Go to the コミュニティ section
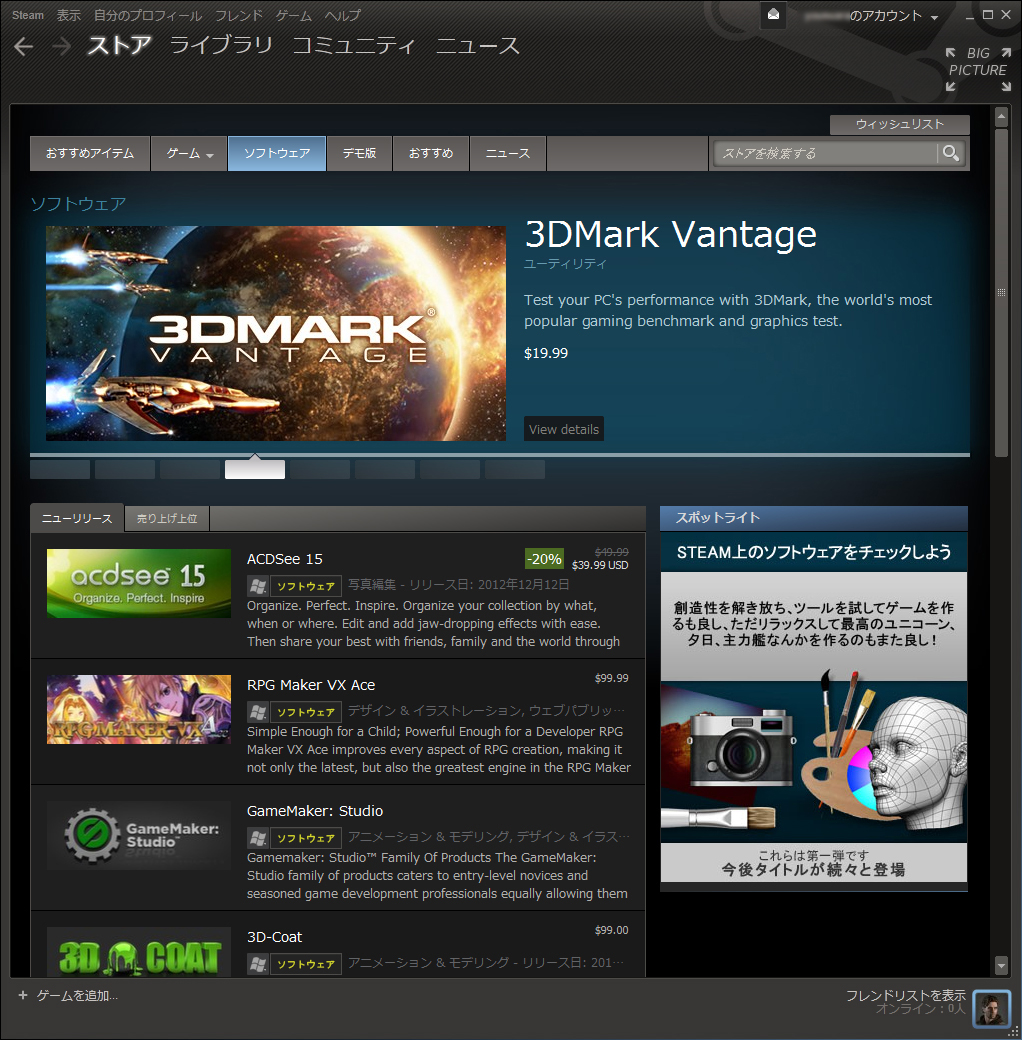Screen dimensions: 1022x1040 point(353,45)
